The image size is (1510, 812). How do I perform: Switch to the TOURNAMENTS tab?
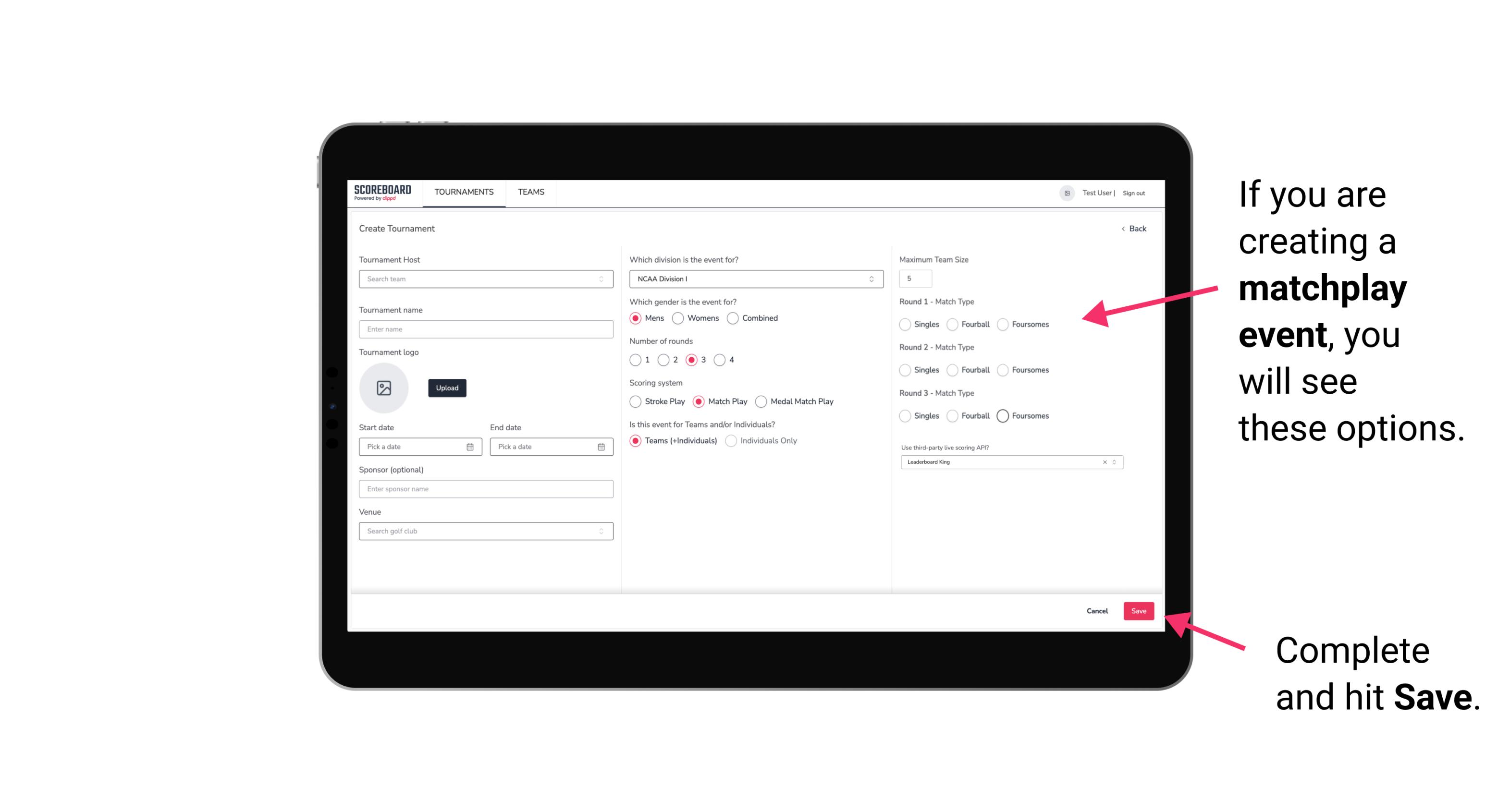click(462, 192)
